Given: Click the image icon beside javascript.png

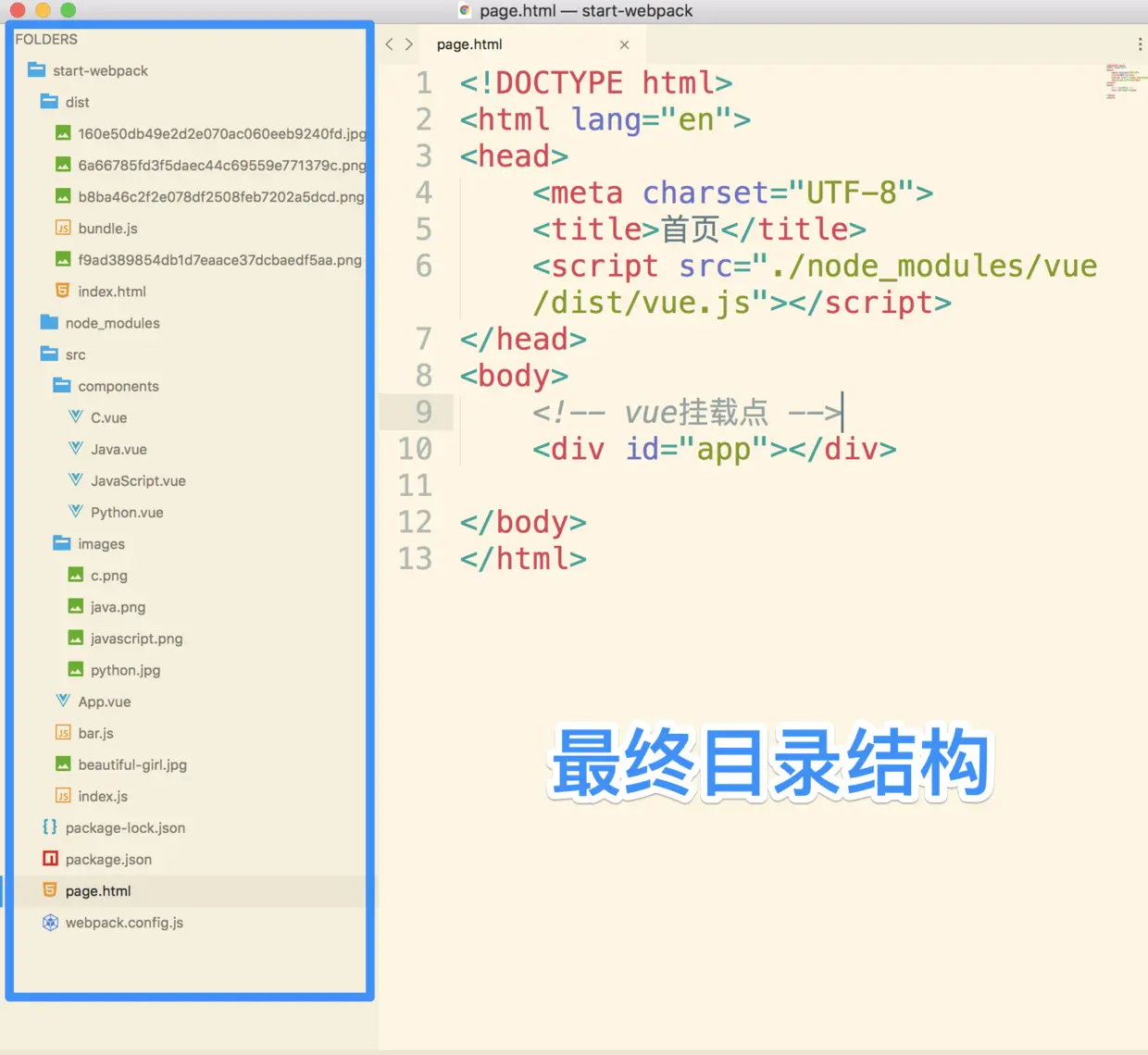Looking at the screenshot, I should point(76,638).
